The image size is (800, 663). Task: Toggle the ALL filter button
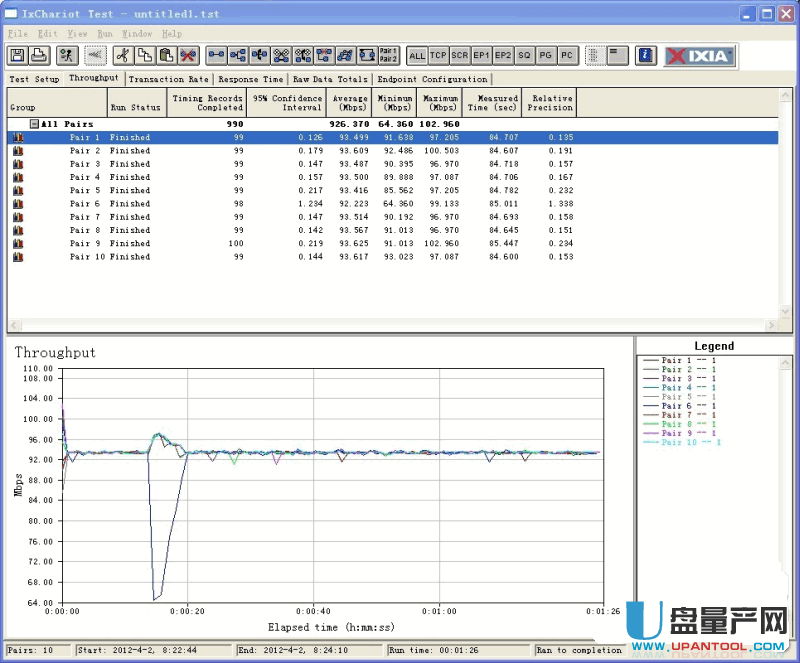coord(417,56)
